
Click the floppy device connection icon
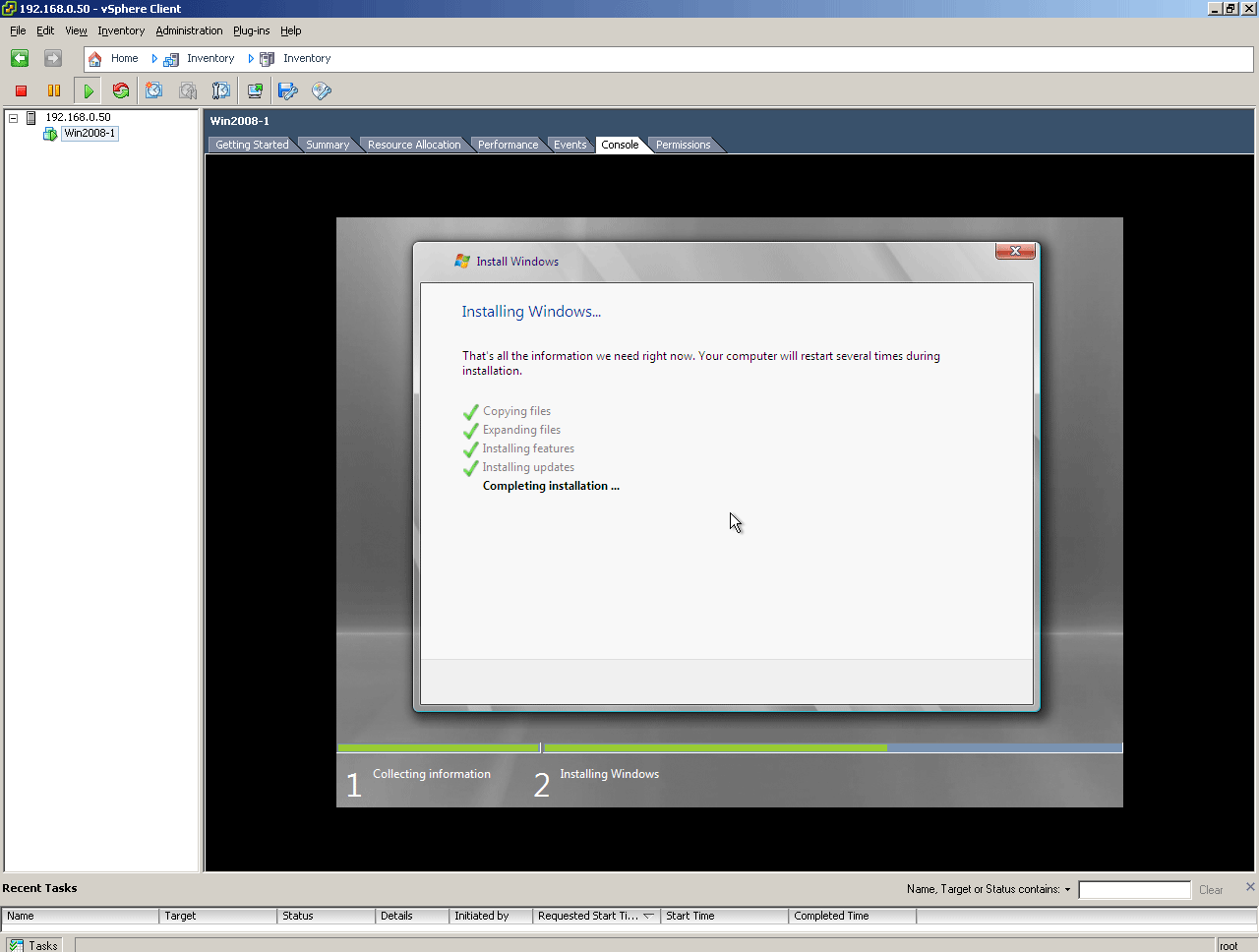point(288,91)
